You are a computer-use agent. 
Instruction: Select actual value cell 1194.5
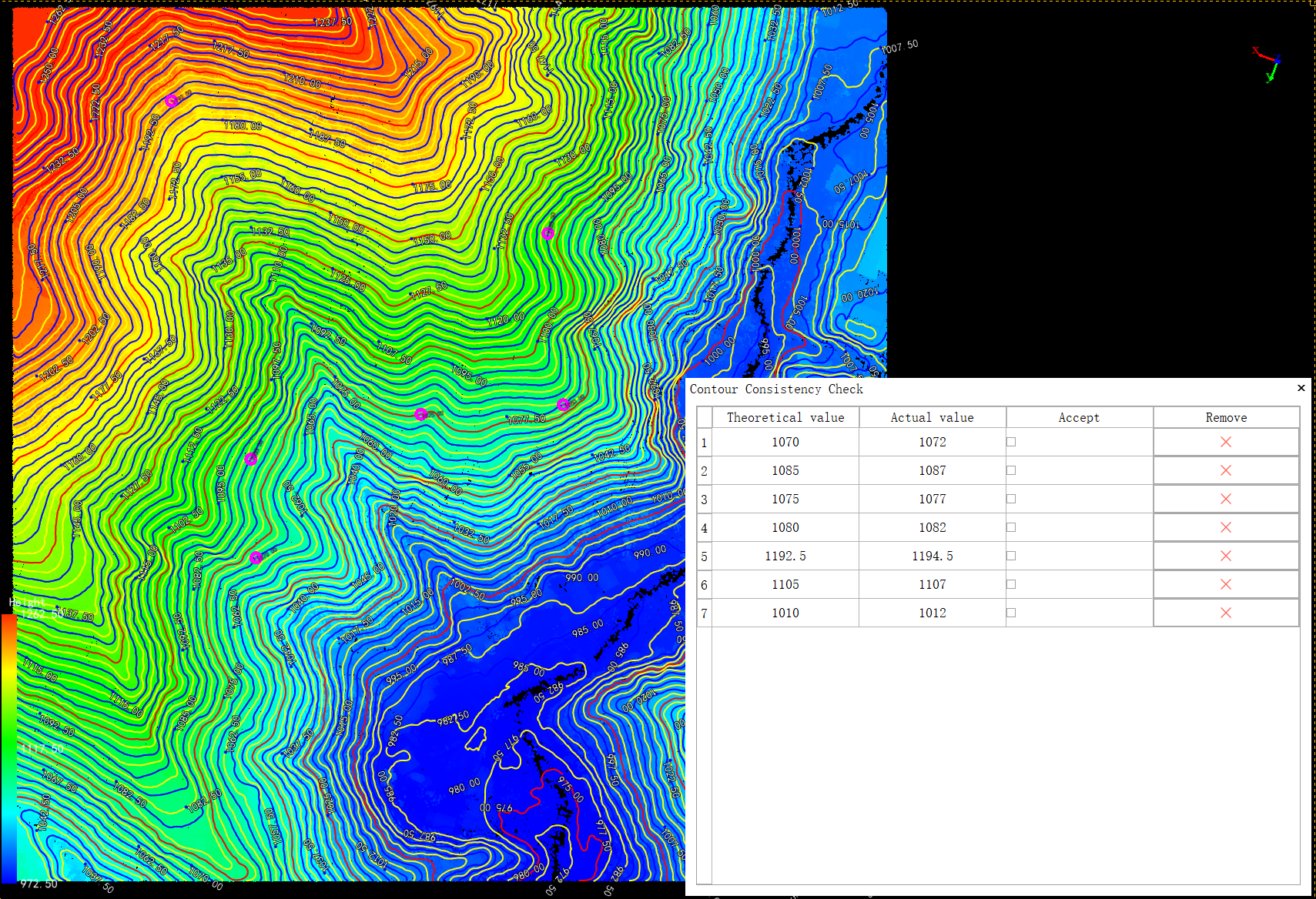[x=933, y=556]
